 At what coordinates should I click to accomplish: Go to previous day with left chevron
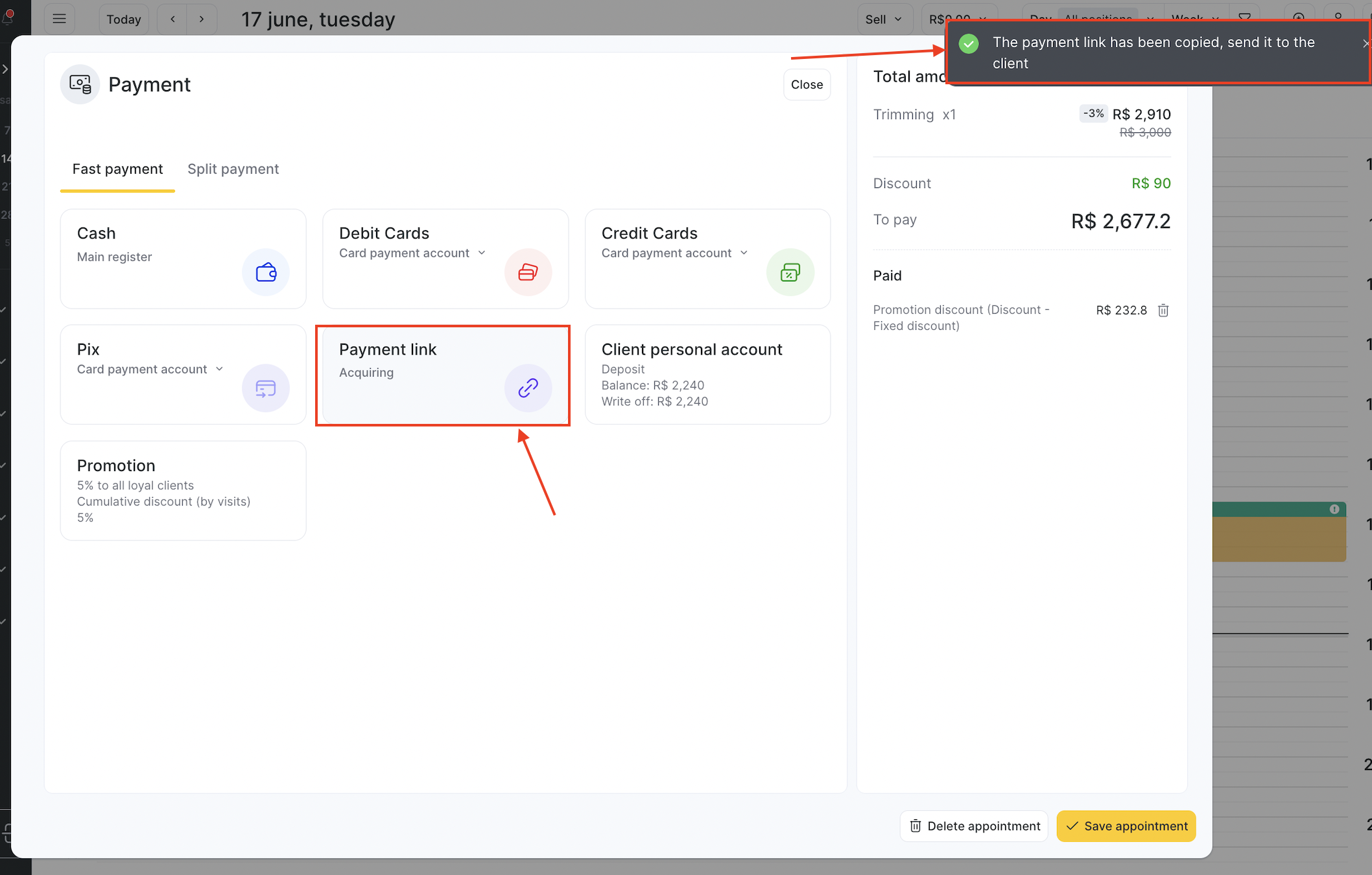pos(172,19)
